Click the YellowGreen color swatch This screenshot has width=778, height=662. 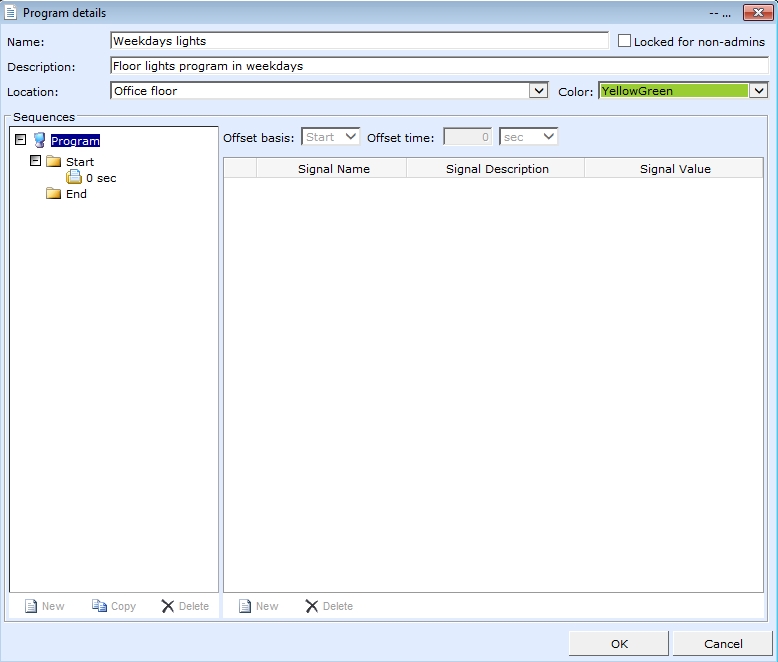click(x=673, y=91)
